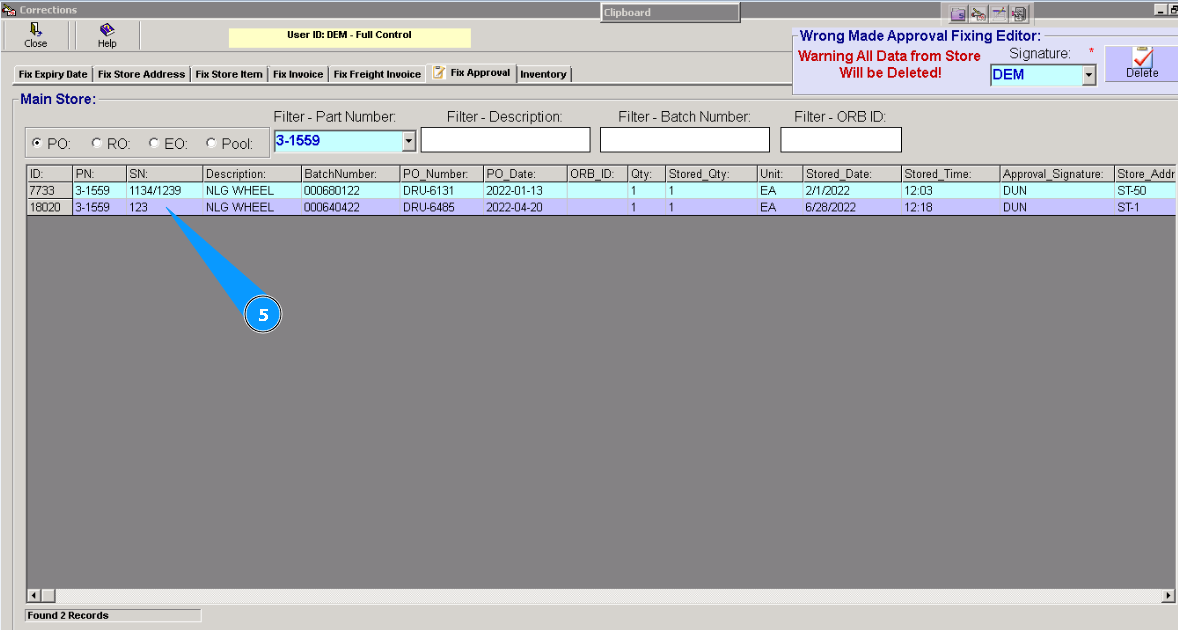Click stored time cell 12:18

tap(950, 207)
